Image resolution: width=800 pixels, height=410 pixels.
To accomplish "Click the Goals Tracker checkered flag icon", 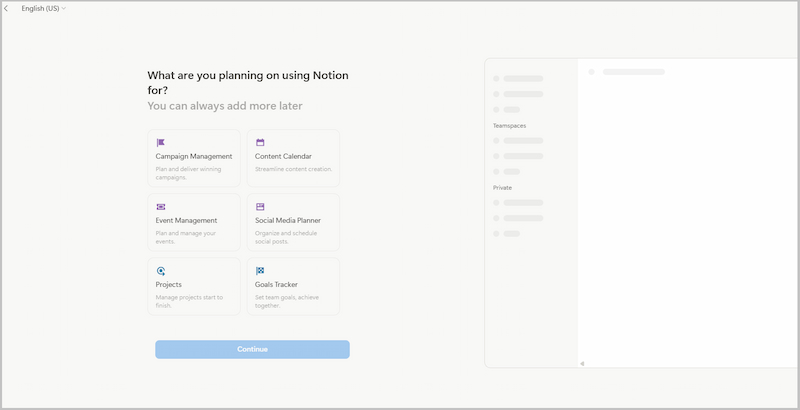I will (x=260, y=271).
